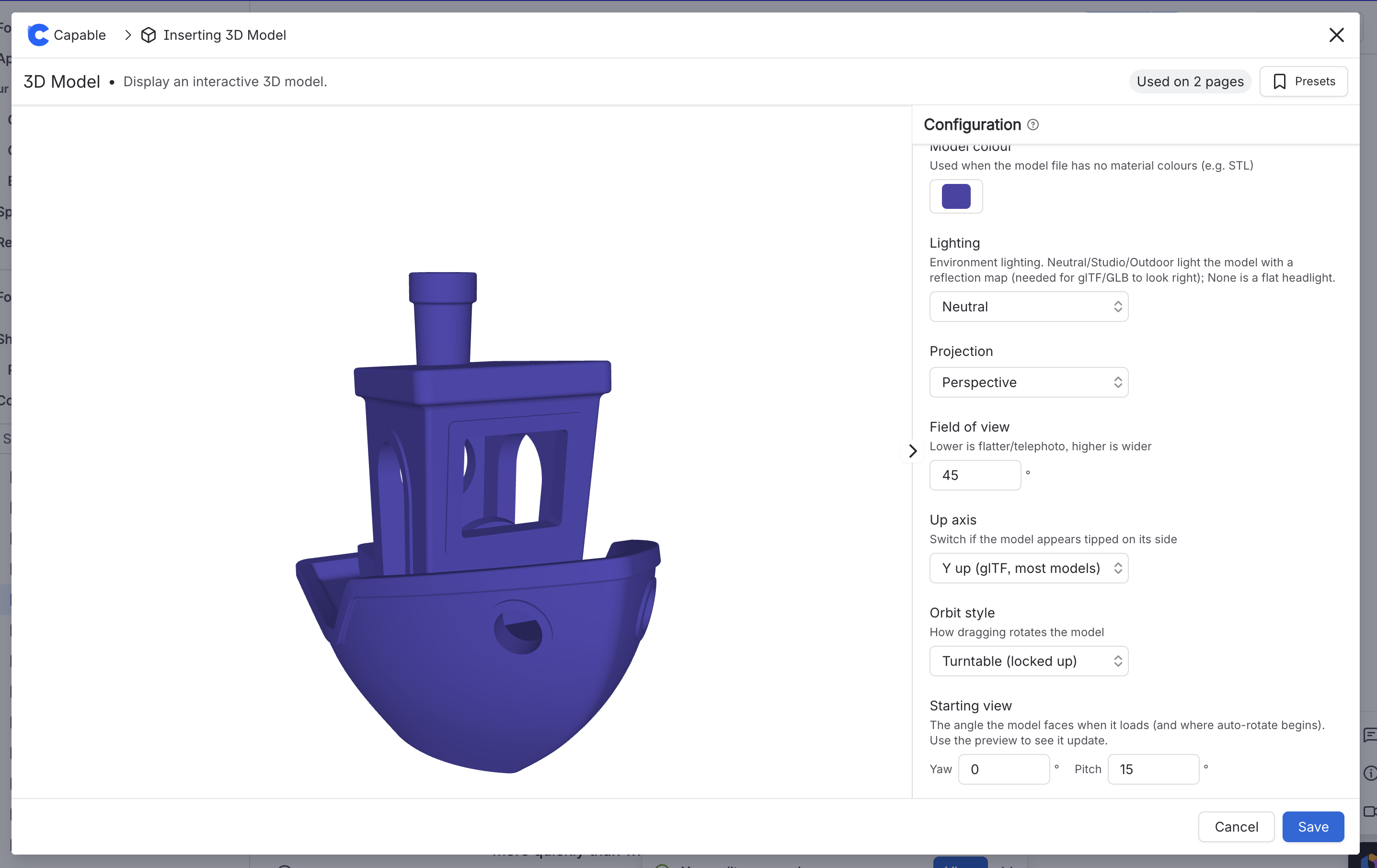Image resolution: width=1377 pixels, height=868 pixels.
Task: Click the Cancel button
Action: (1236, 827)
